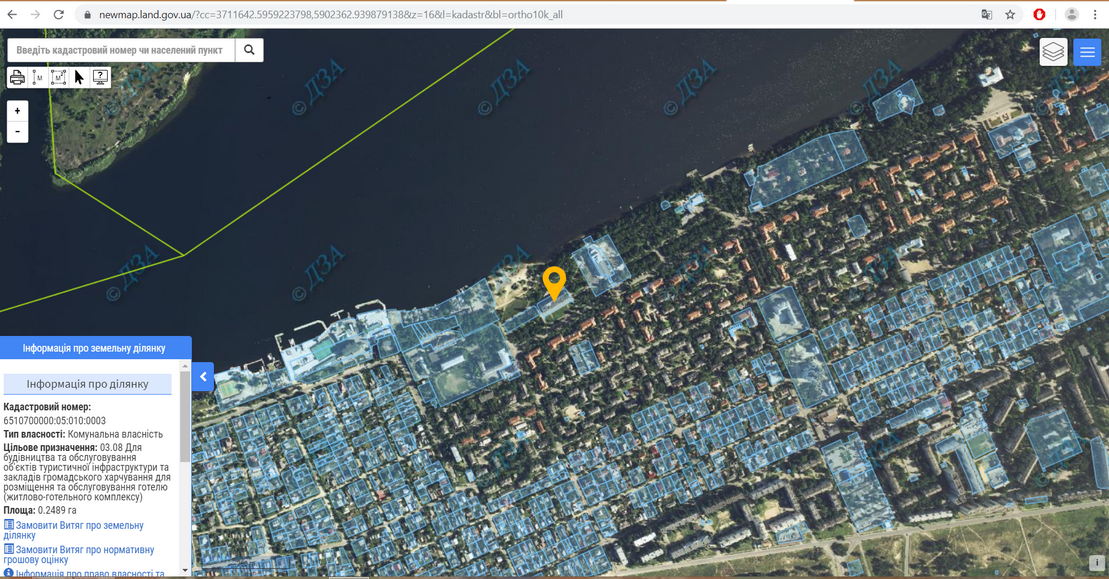Open the map layers switcher

point(1053,52)
